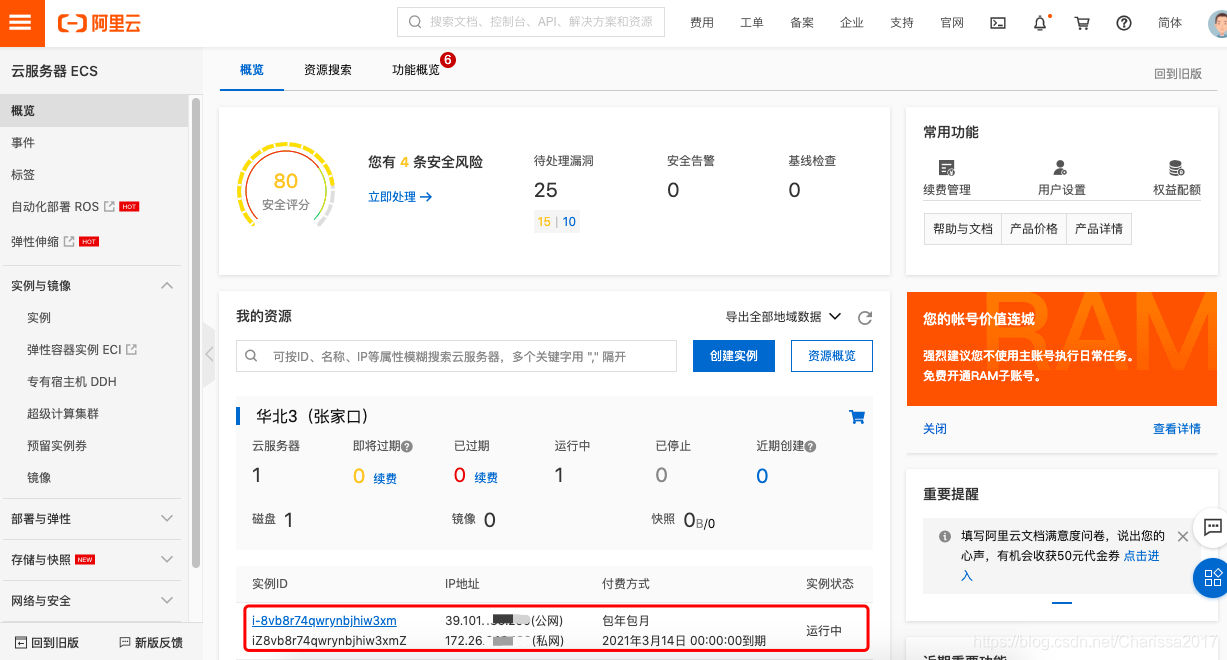1227x660 pixels.
Task: Click the 续费管理 renewal icon
Action: [x=947, y=168]
